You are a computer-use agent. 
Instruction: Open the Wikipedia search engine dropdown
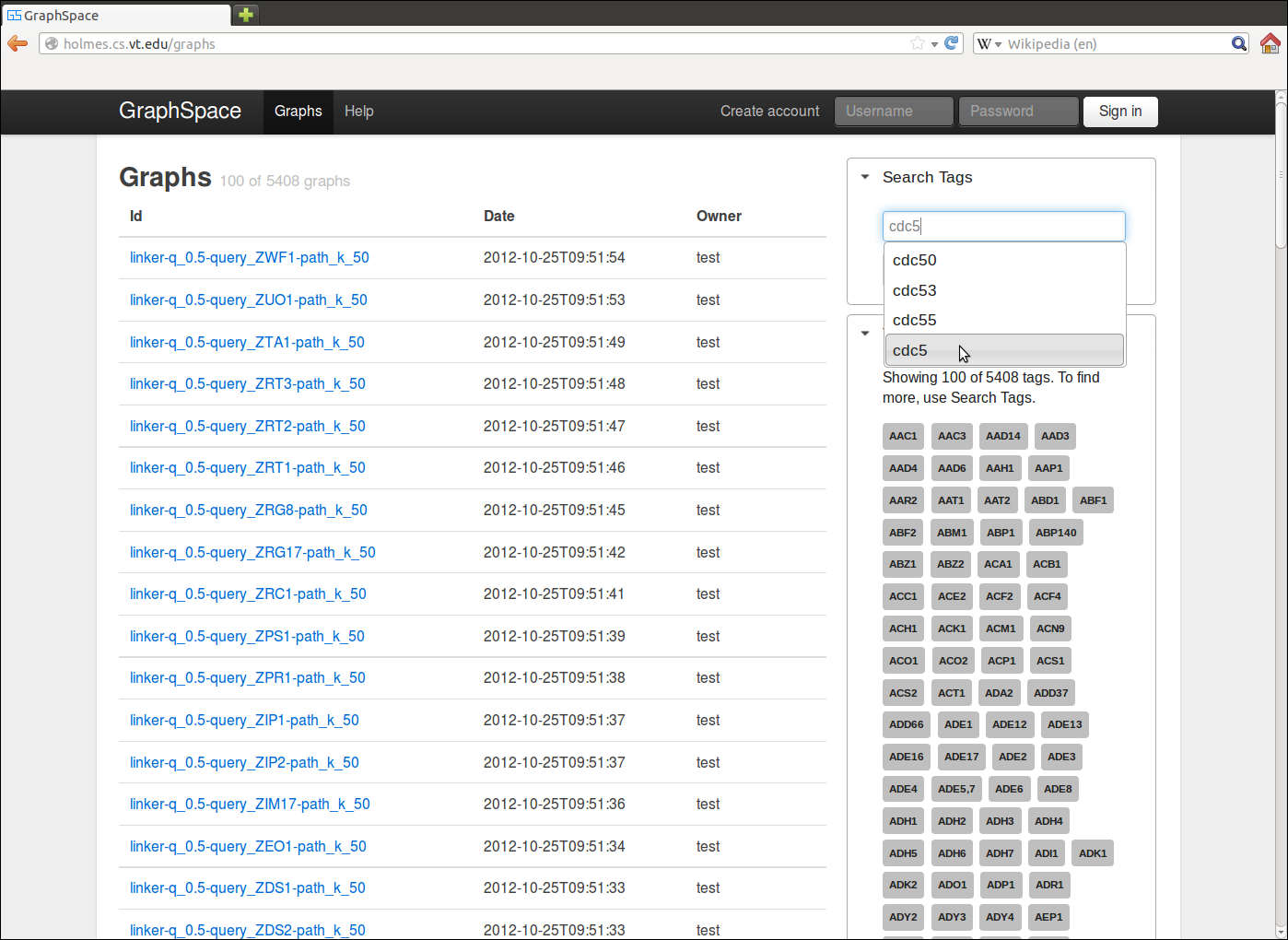[x=990, y=44]
